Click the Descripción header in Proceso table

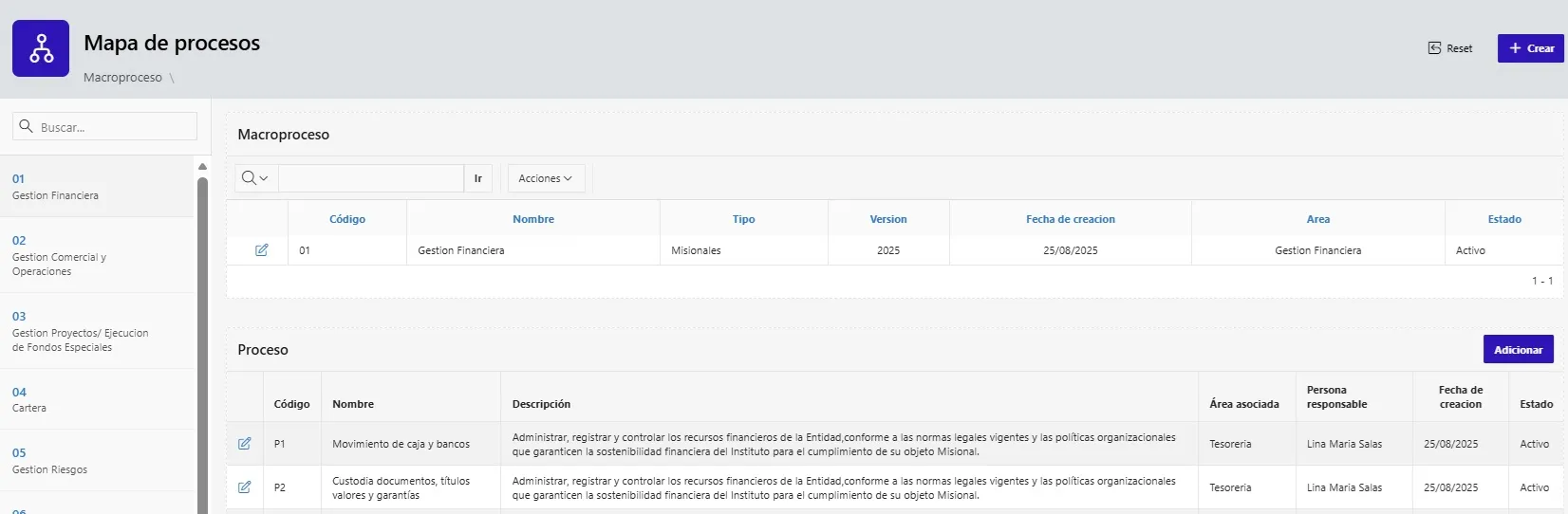tap(541, 404)
